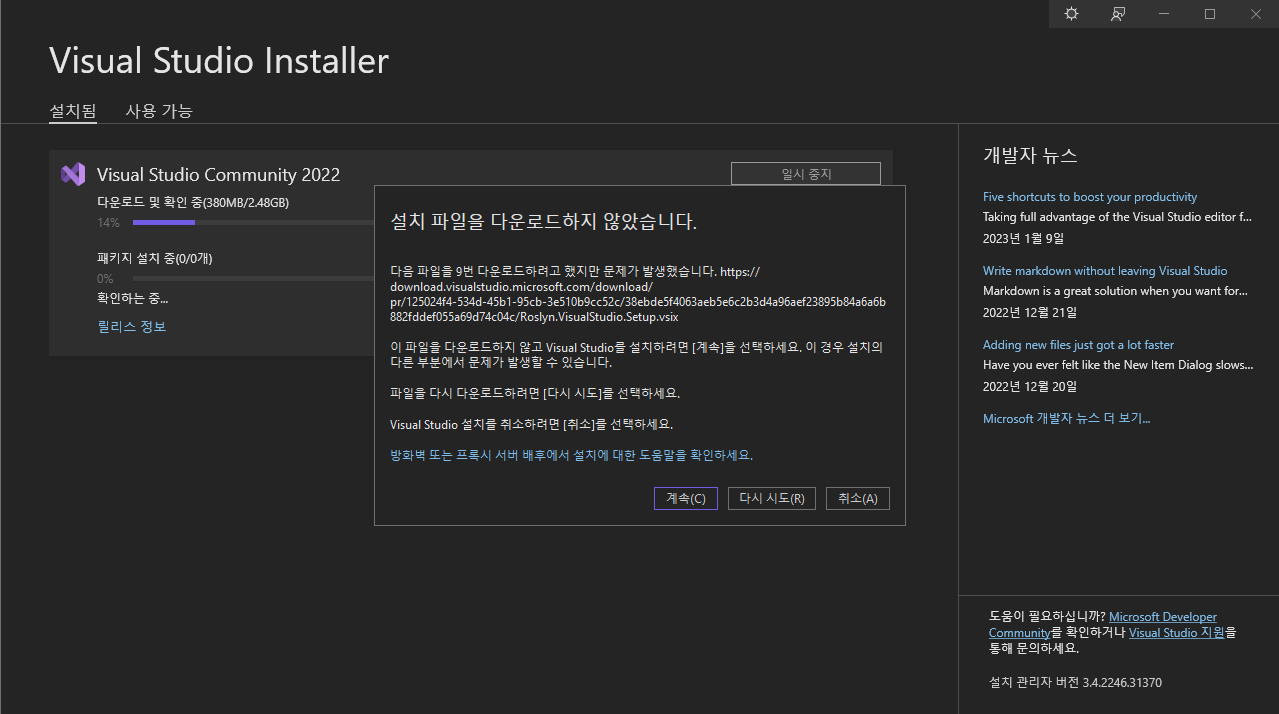Viewport: 1279px width, 714px height.
Task: Click the date '2023년 1월 9일'
Action: click(1024, 238)
